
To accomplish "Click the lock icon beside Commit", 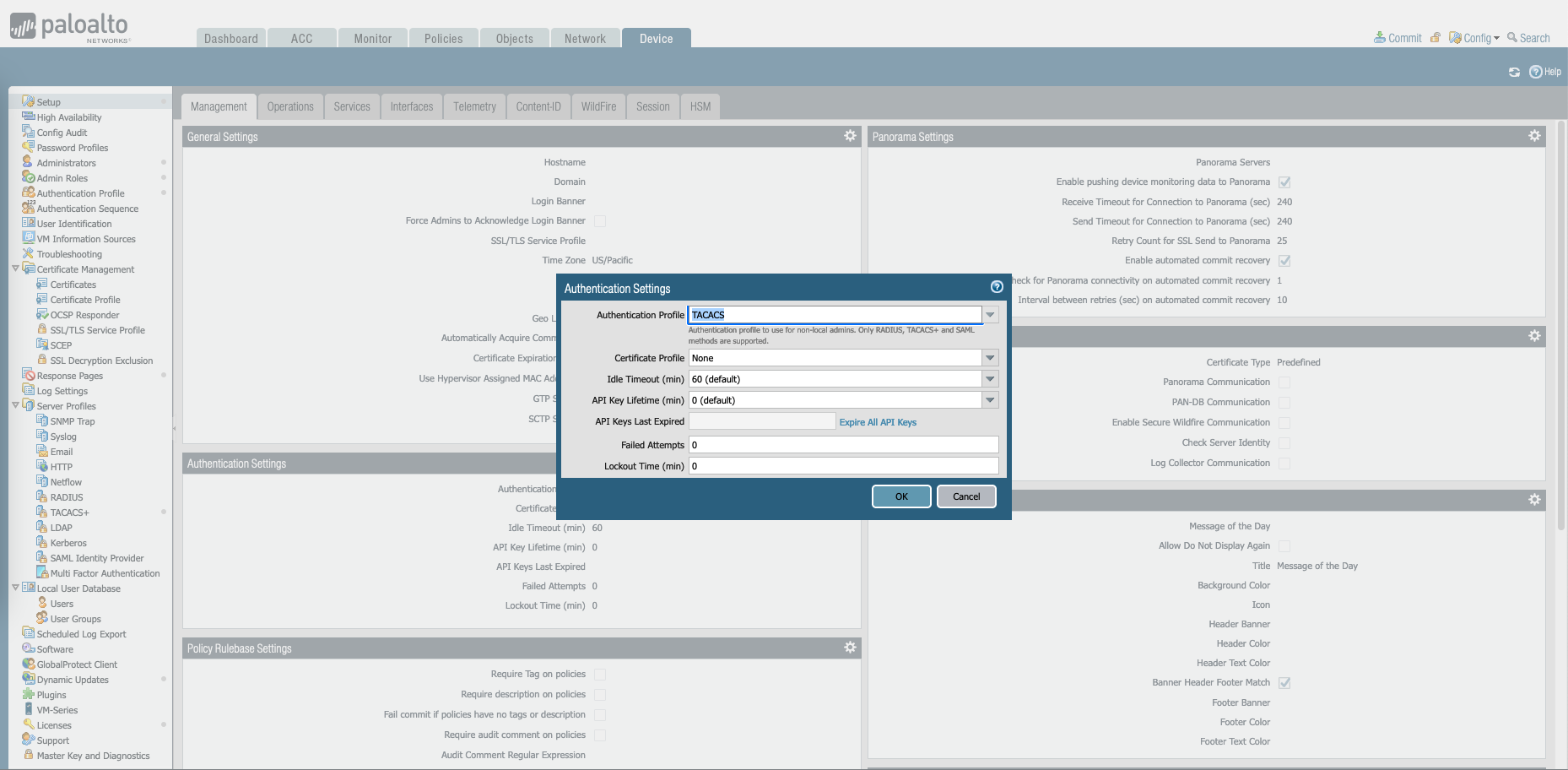I will (x=1435, y=38).
